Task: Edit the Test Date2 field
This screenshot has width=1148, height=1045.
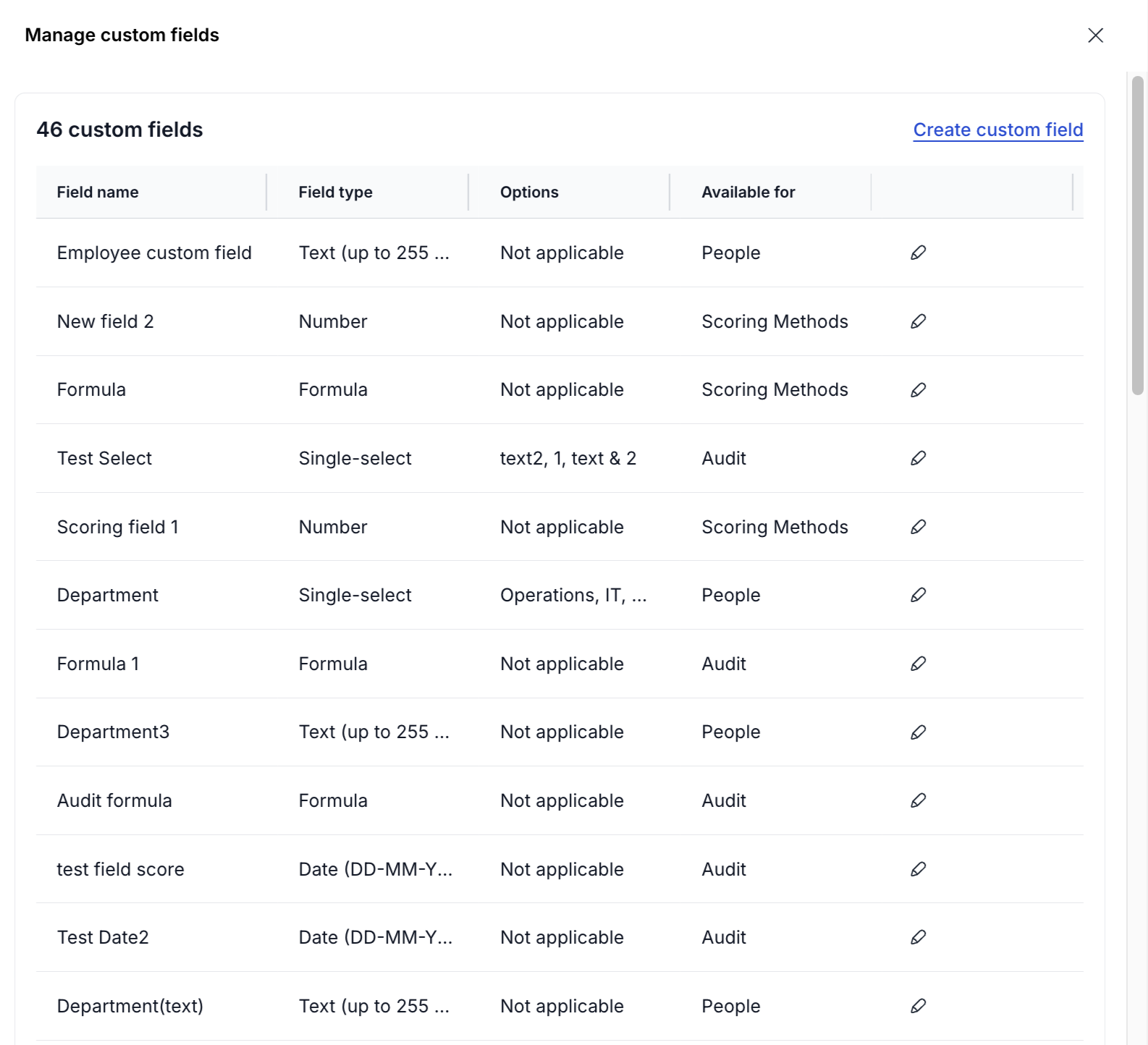Action: tap(918, 937)
